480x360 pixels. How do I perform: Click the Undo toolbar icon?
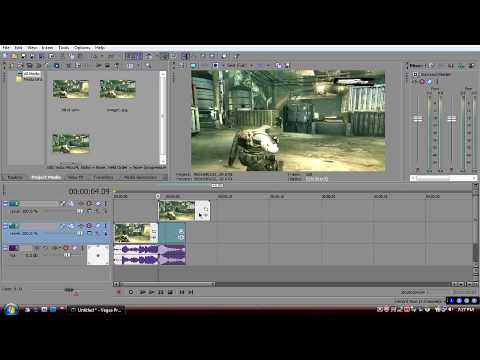(x=95, y=56)
